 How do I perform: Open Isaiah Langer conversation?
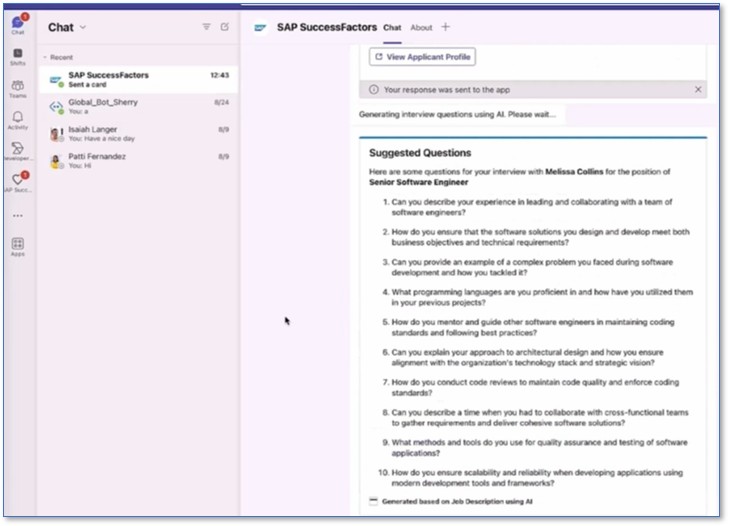point(139,133)
